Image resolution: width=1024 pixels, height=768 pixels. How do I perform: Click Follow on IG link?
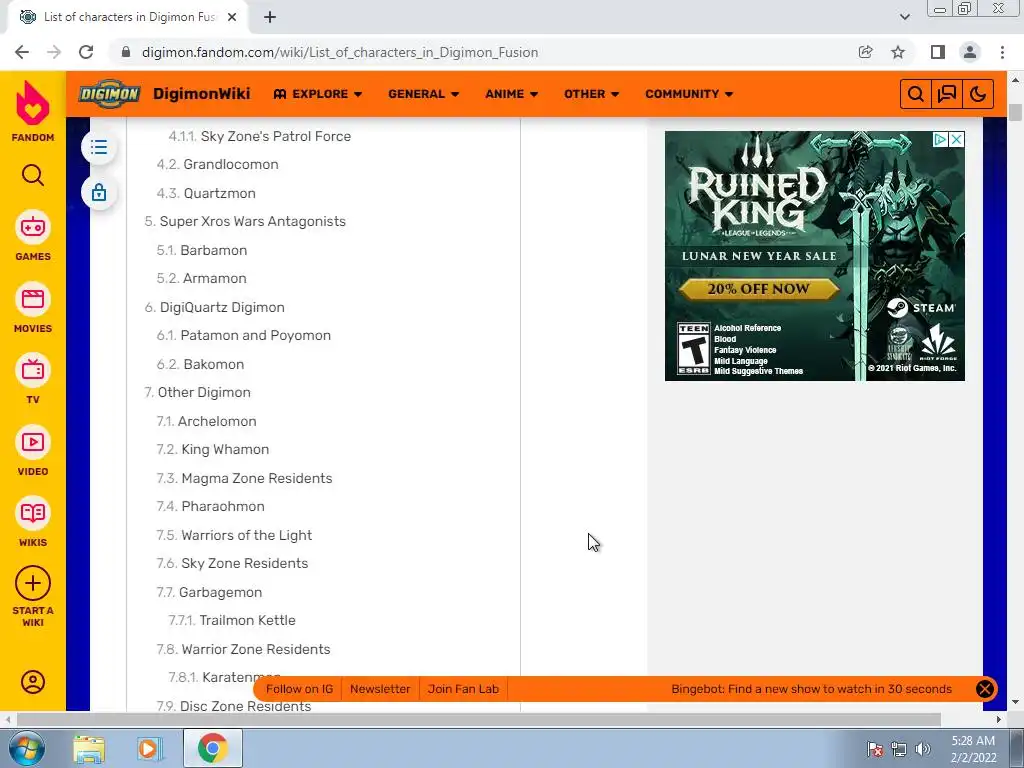click(299, 689)
